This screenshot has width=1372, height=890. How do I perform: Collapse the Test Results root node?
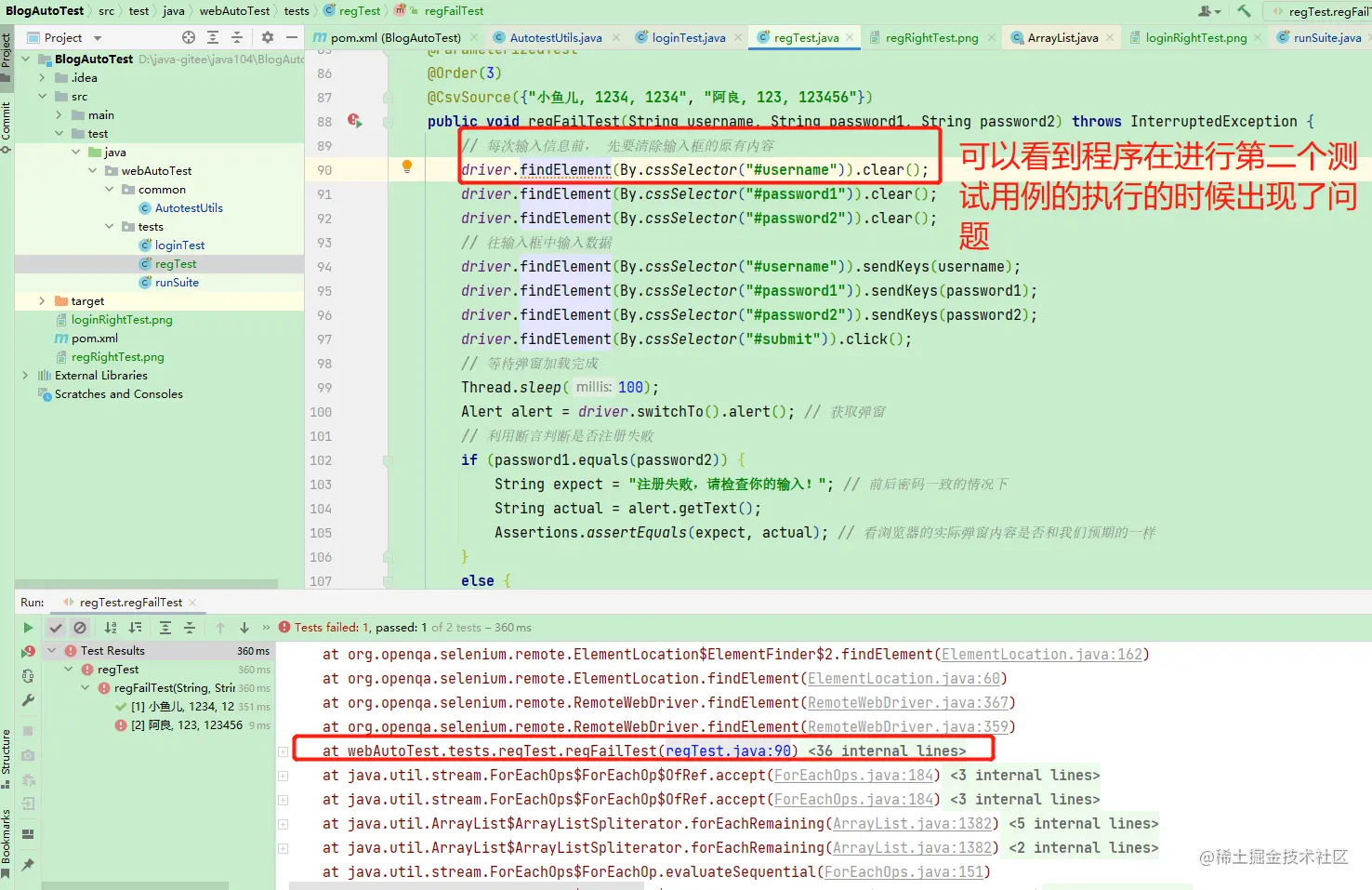tap(52, 651)
